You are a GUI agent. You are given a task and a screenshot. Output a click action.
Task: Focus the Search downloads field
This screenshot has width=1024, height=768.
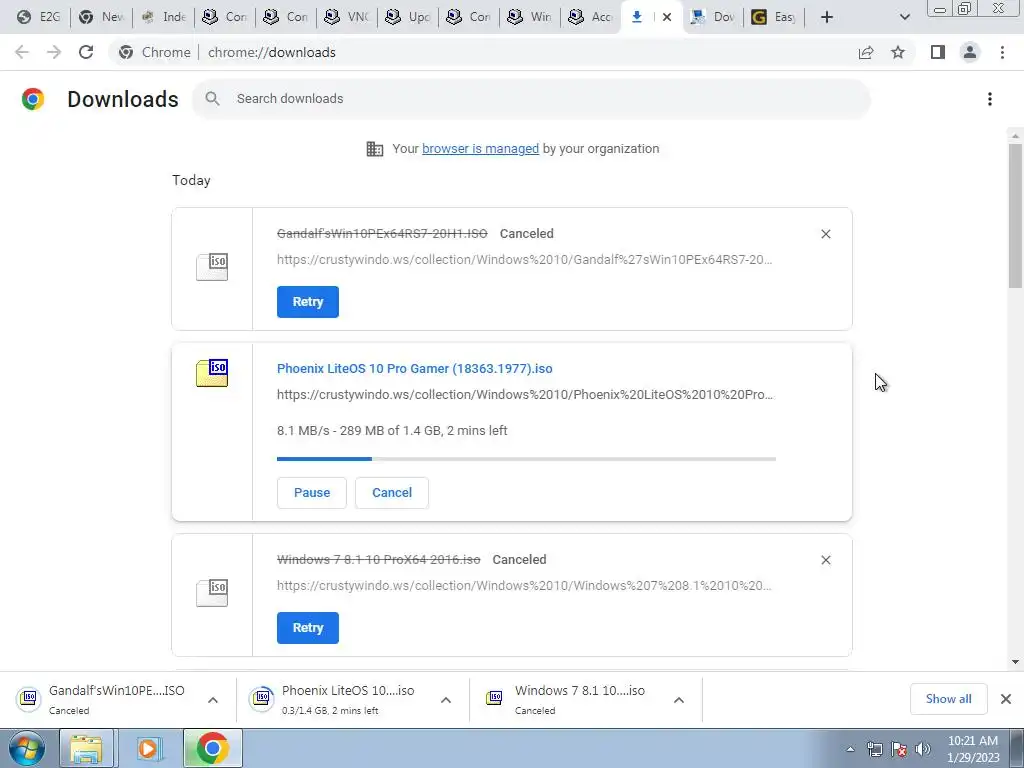coord(530,99)
